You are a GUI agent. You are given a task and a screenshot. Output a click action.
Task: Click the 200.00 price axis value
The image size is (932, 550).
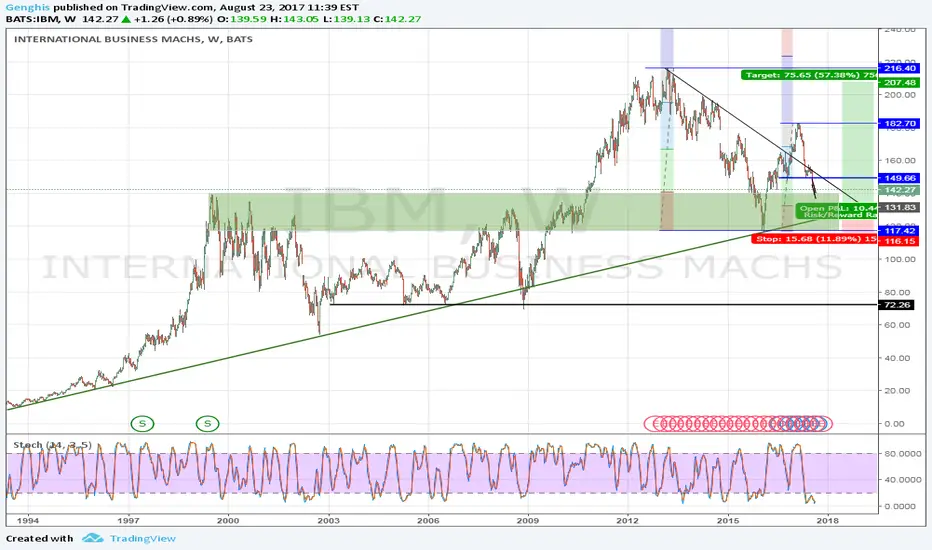pyautogui.click(x=900, y=95)
